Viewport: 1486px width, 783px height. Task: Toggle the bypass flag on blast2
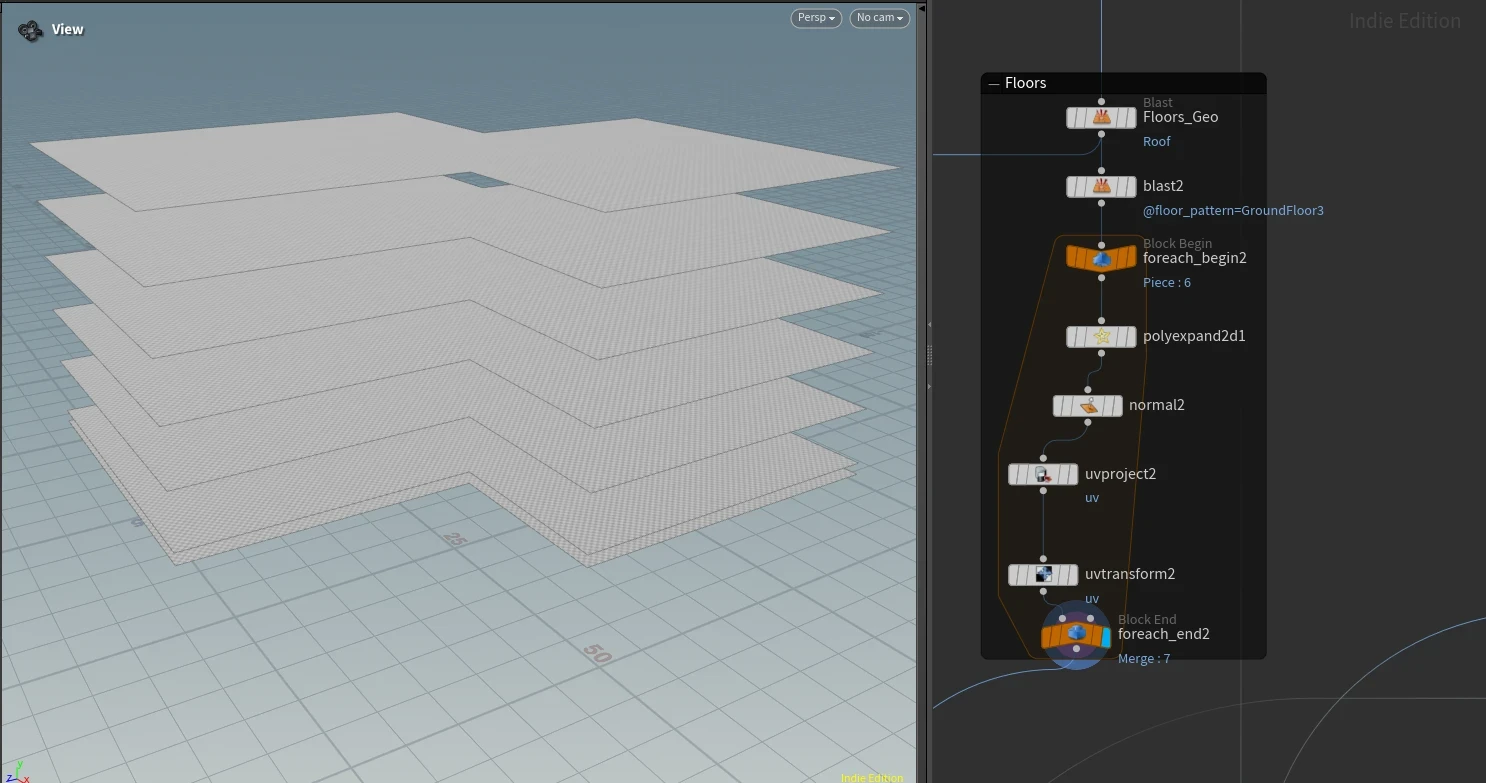(1073, 187)
